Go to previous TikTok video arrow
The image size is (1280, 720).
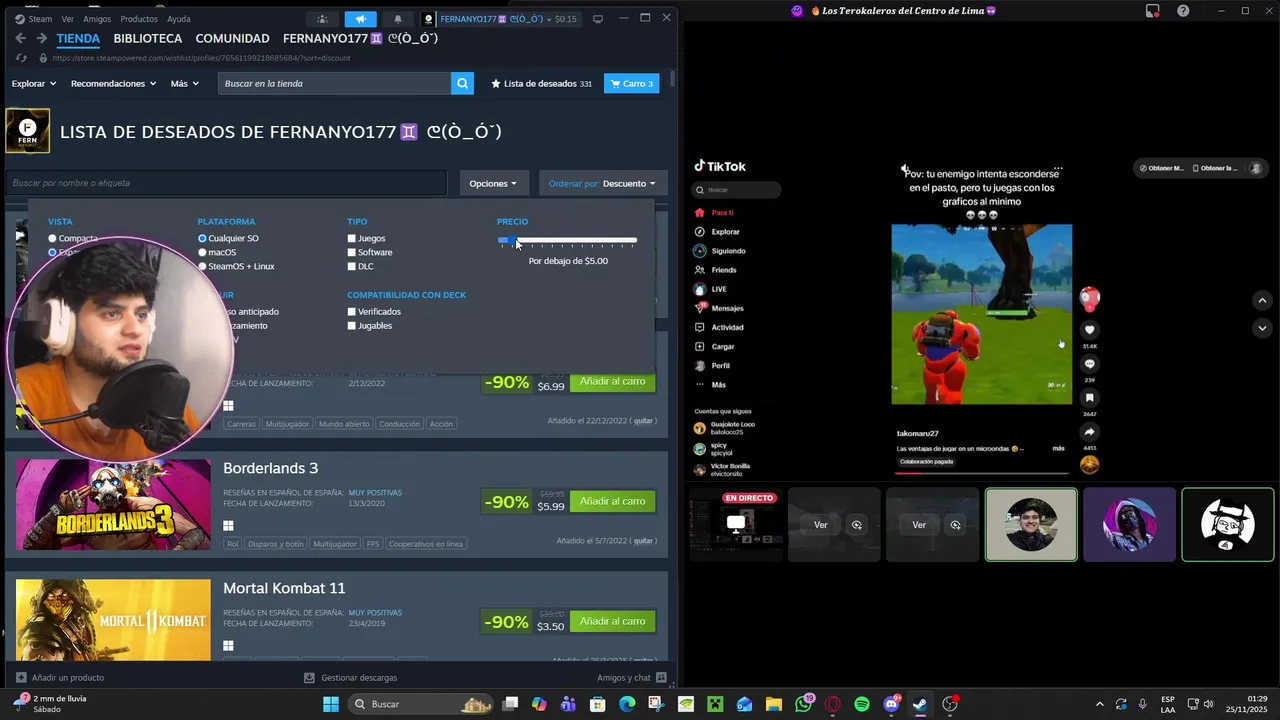[1262, 301]
